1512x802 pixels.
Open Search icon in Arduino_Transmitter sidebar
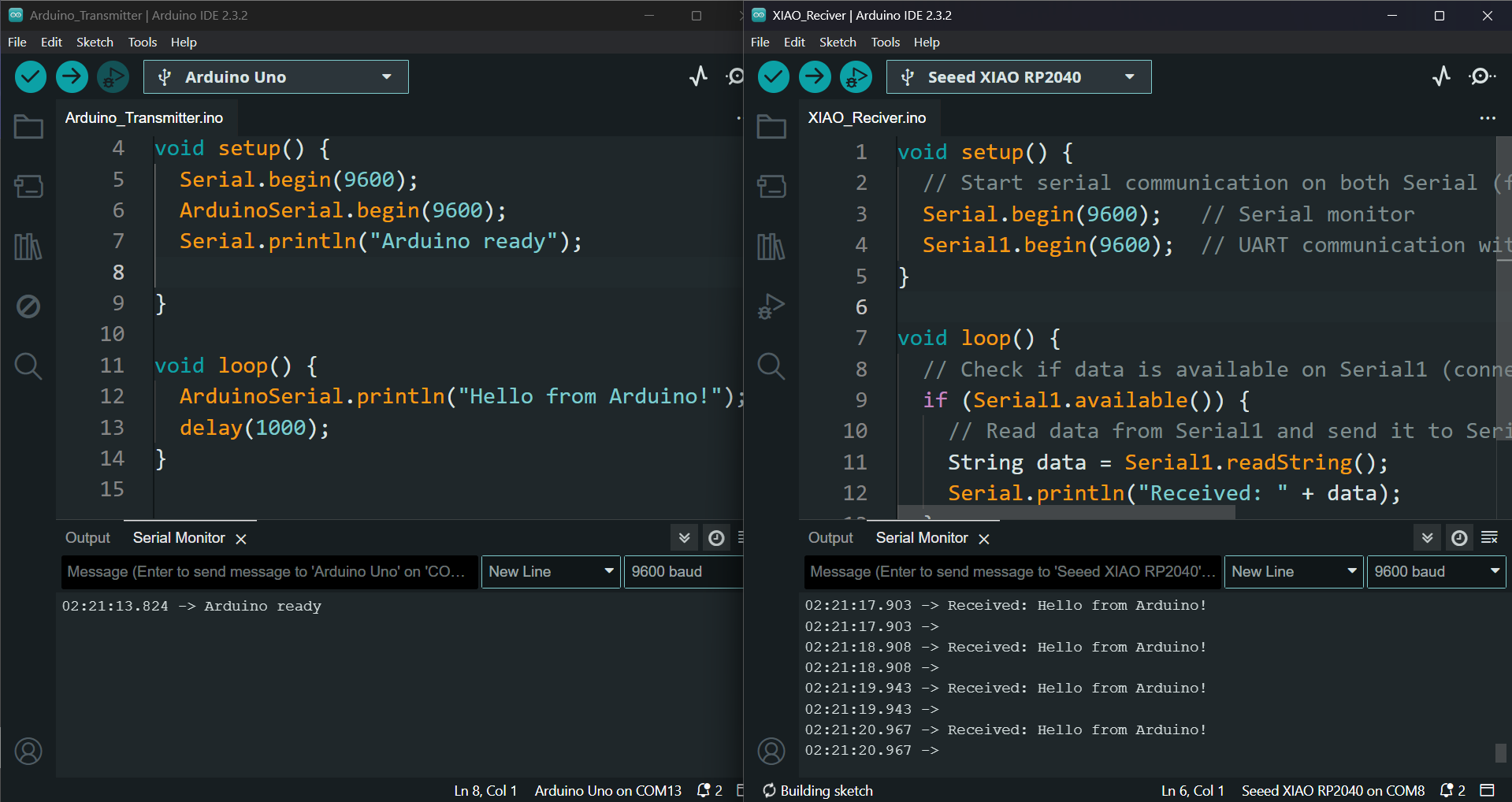[x=28, y=366]
